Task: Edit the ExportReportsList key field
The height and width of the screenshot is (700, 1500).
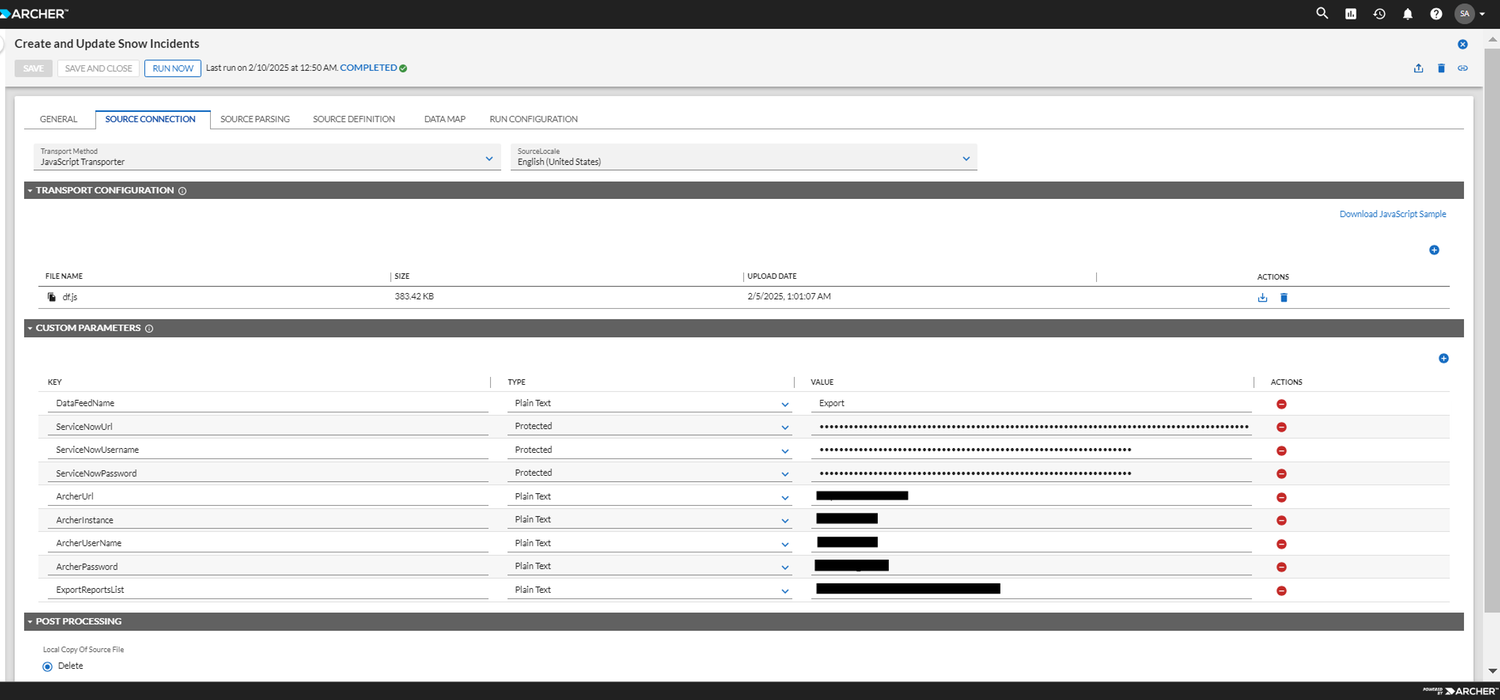Action: click(x=268, y=590)
